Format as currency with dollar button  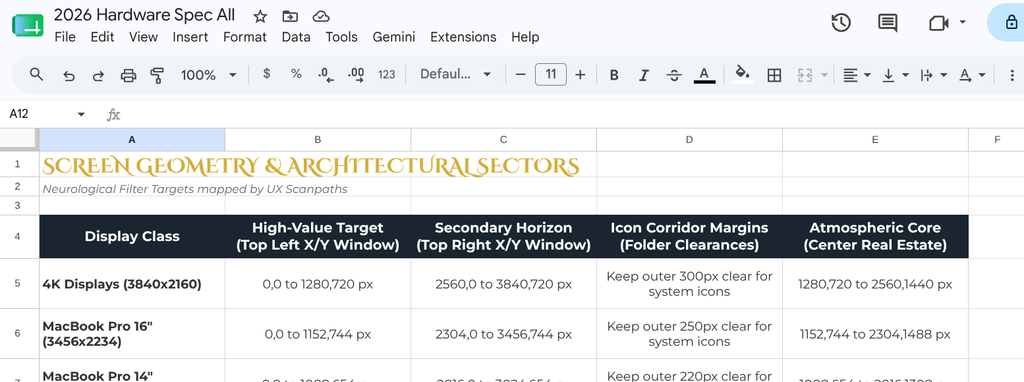click(266, 74)
